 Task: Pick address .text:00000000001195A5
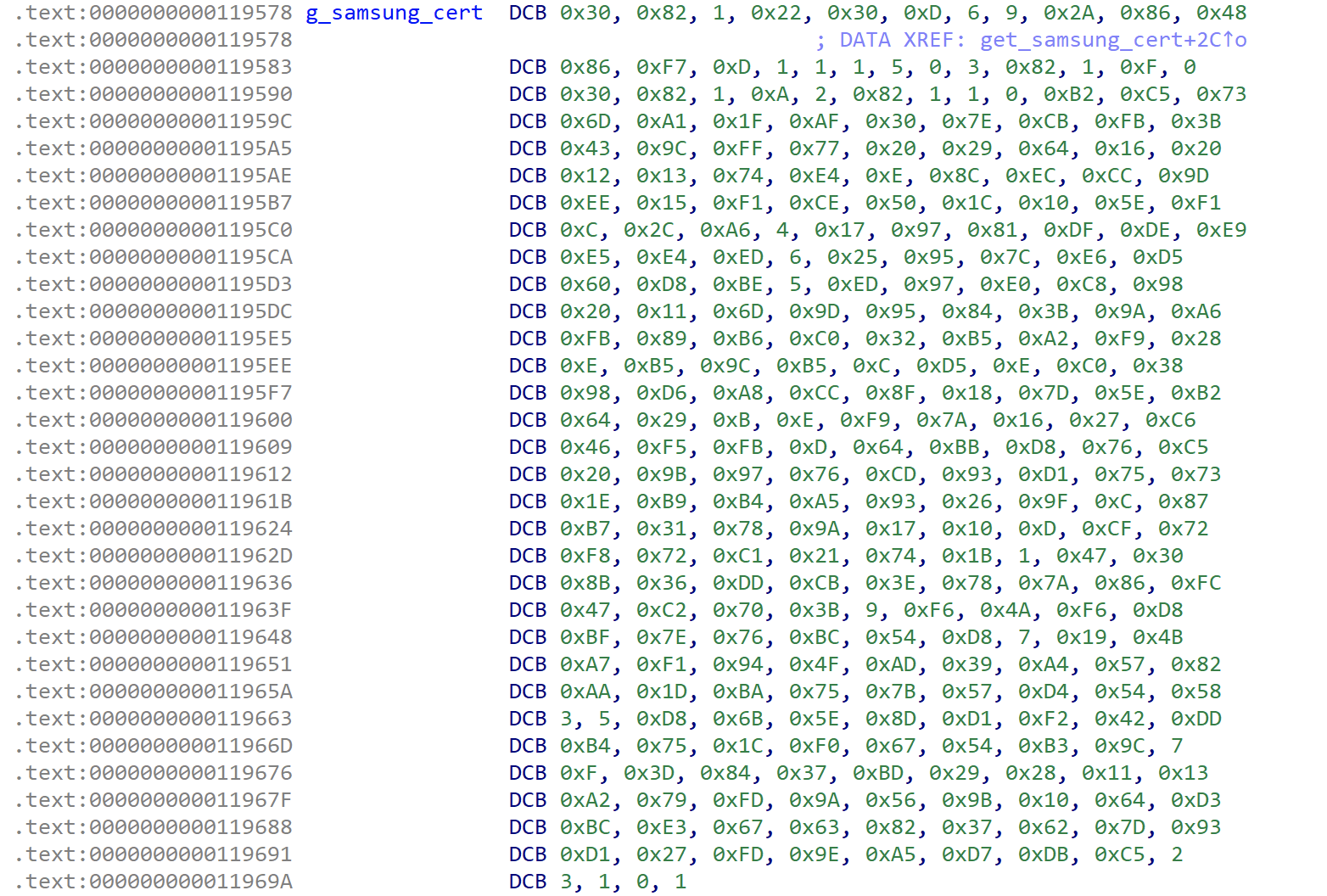pyautogui.click(x=154, y=148)
